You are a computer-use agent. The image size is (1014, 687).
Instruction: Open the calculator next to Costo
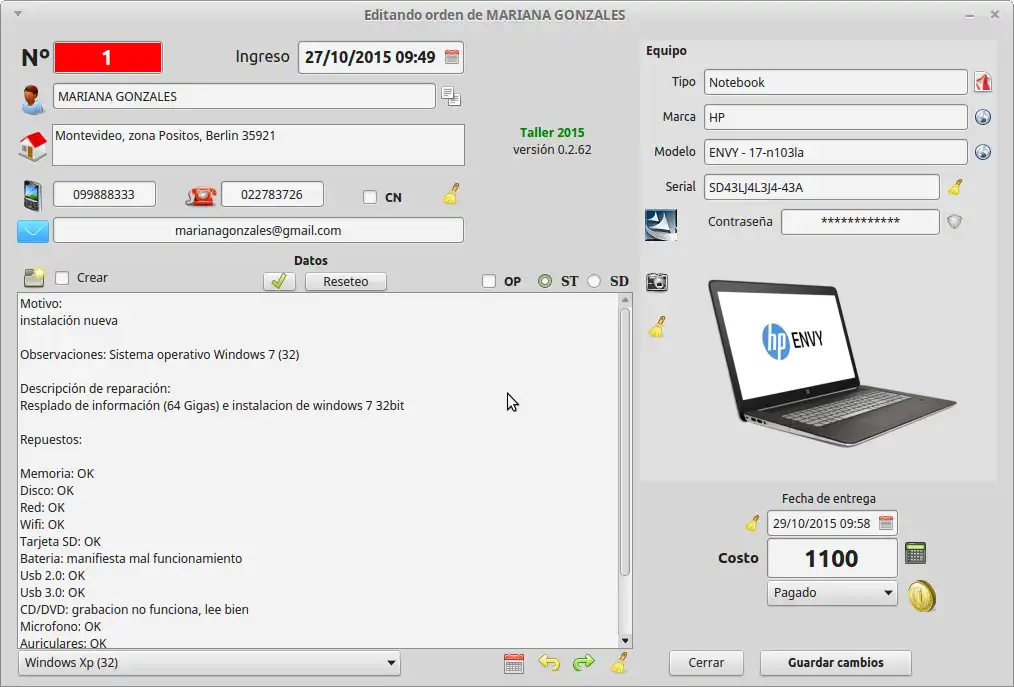[x=915, y=553]
